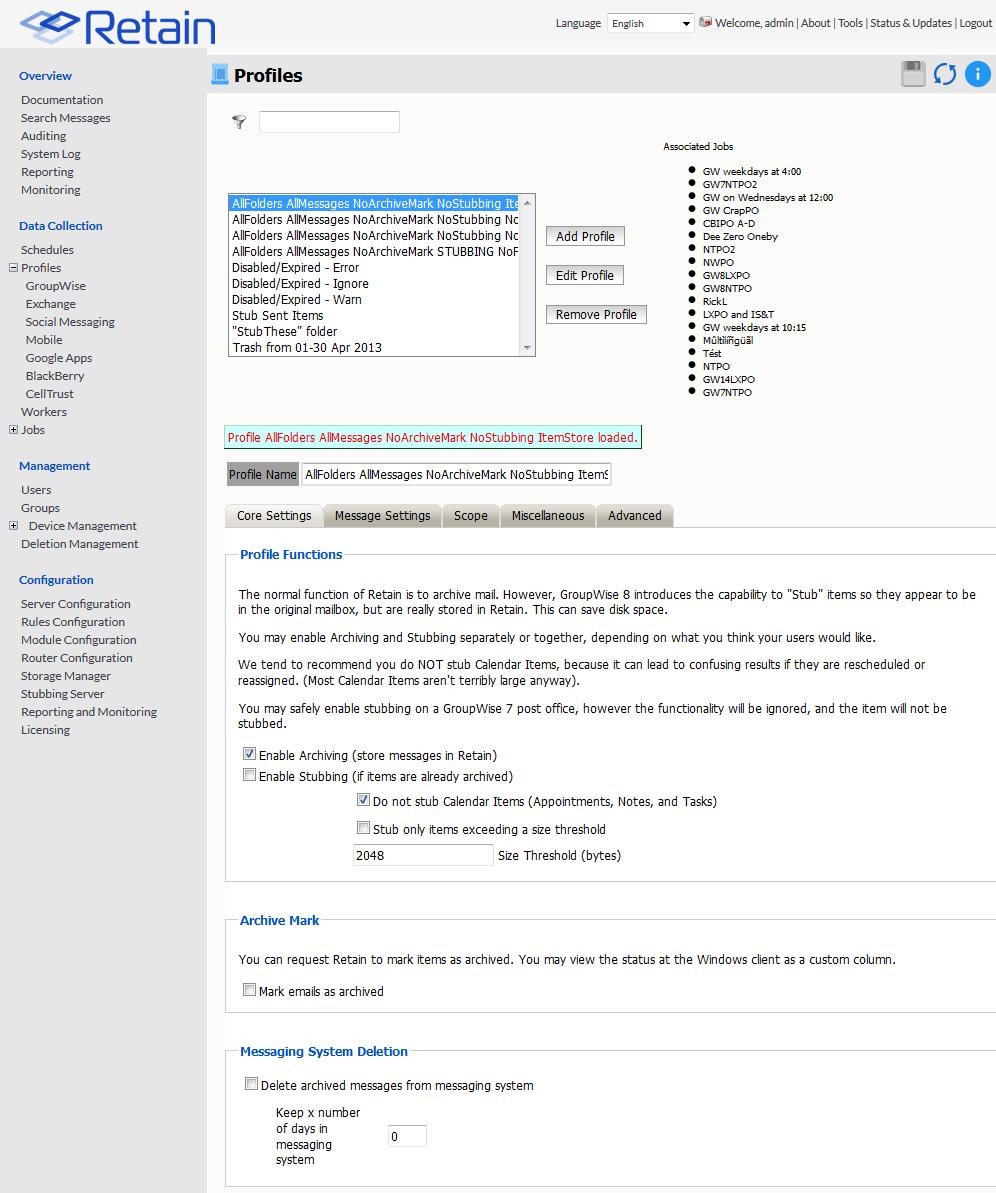Open Search Messages in the sidebar
Viewport: 996px width, 1193px height.
[x=65, y=118]
